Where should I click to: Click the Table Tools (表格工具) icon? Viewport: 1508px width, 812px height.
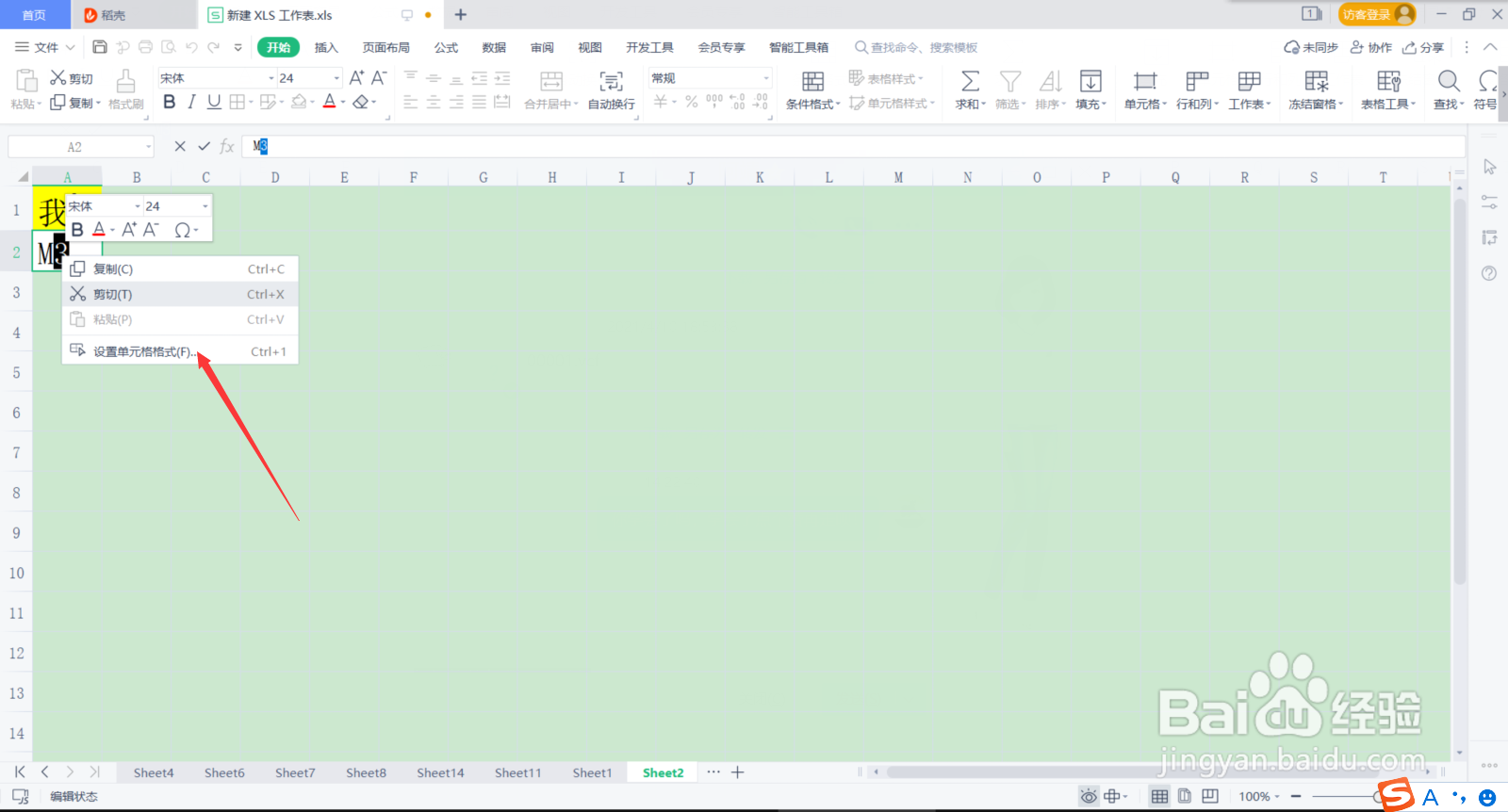1388,82
